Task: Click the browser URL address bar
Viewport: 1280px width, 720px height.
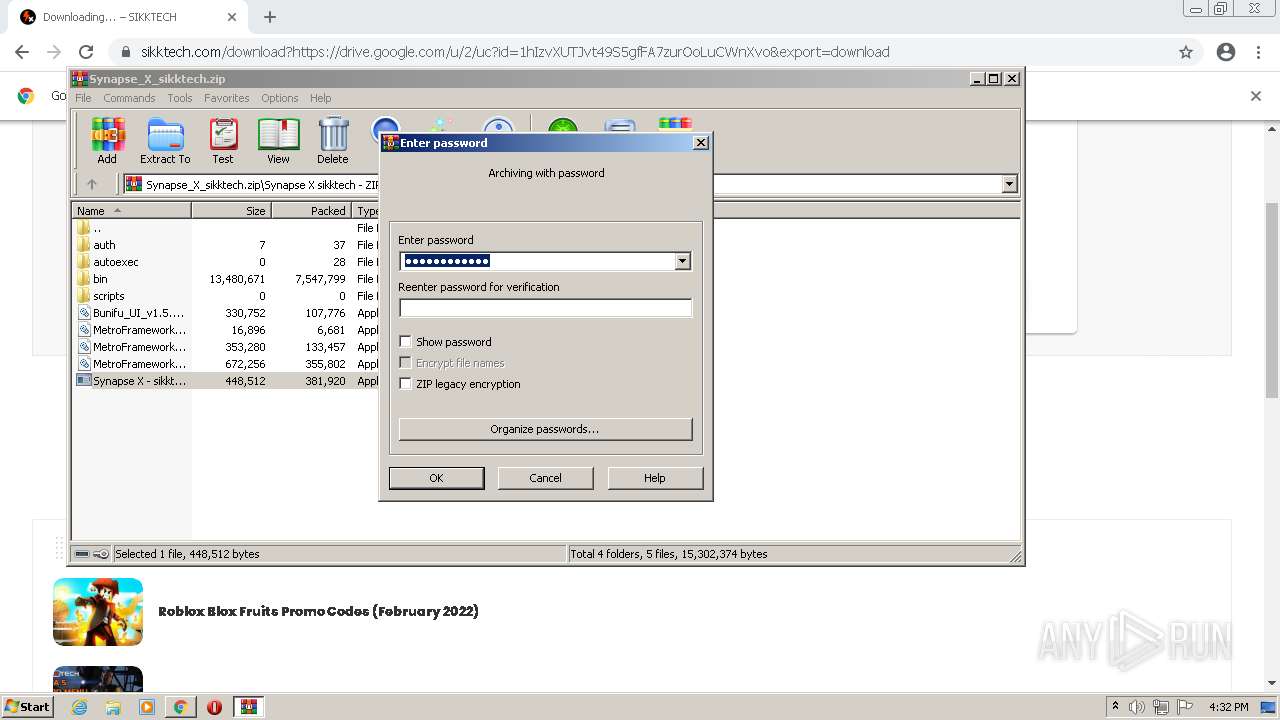Action: click(x=640, y=52)
